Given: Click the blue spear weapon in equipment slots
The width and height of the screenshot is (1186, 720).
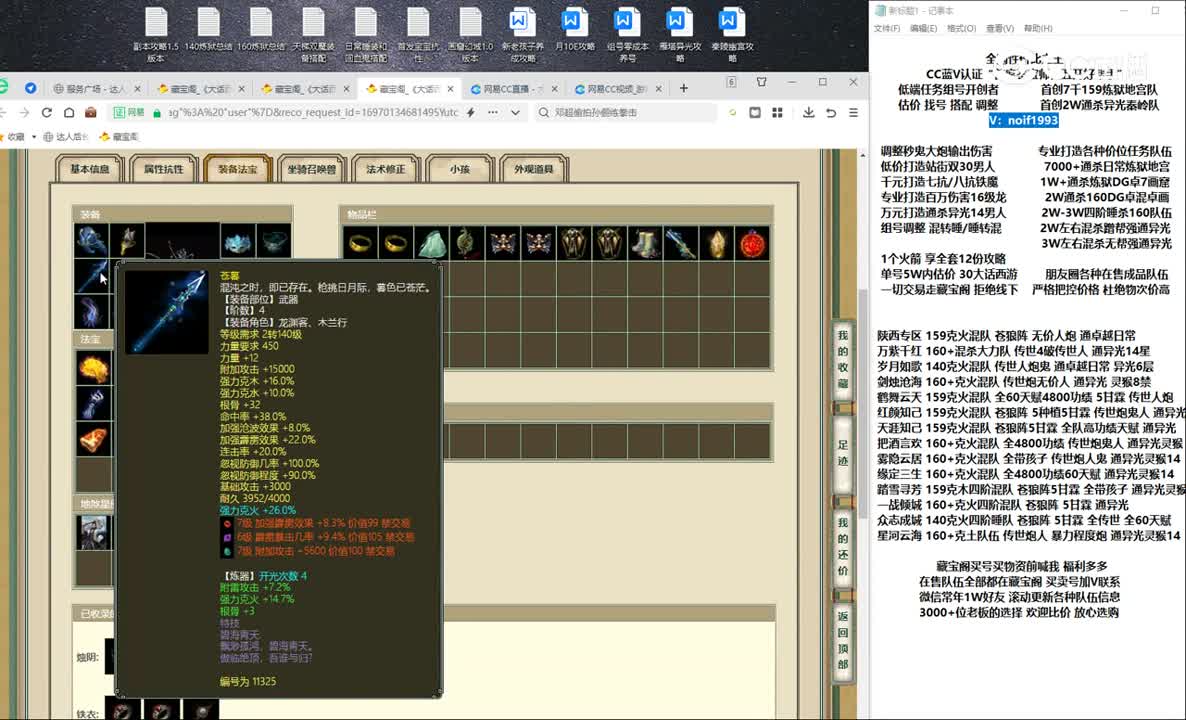Looking at the screenshot, I should point(92,276).
